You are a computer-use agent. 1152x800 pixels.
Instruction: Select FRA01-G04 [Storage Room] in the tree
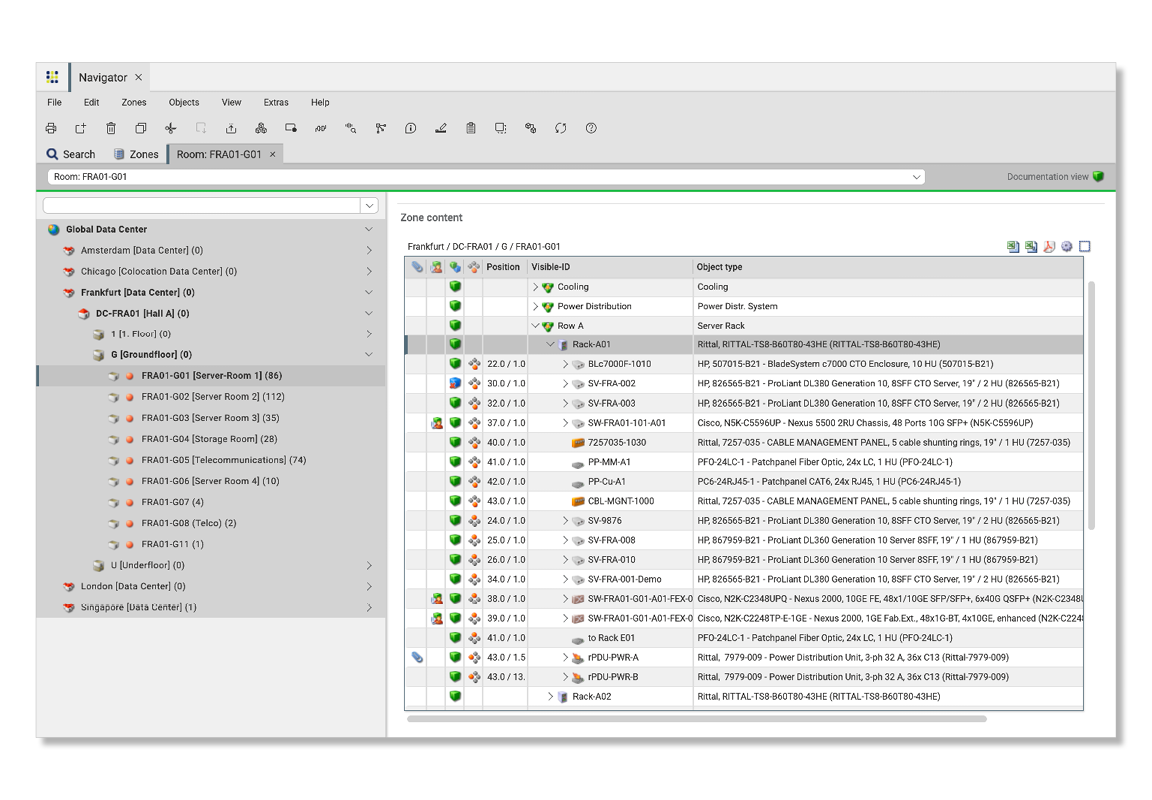pos(209,439)
